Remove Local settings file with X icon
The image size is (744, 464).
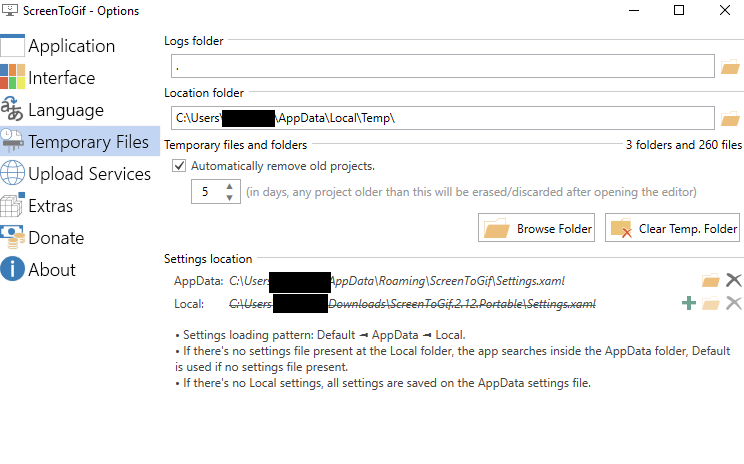click(734, 303)
